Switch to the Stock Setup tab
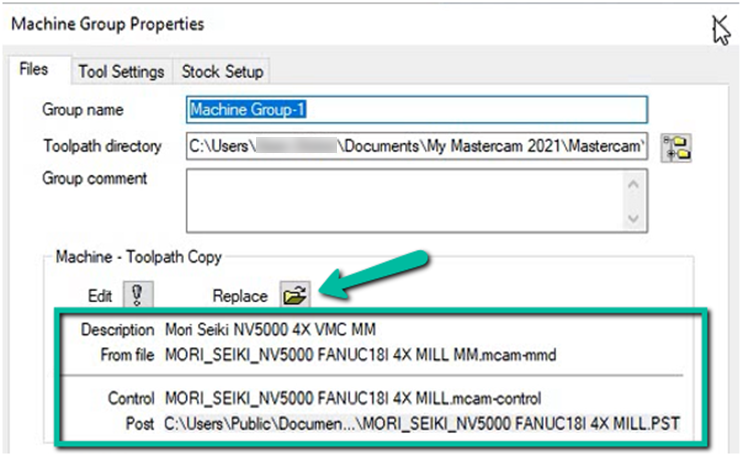Screen dimensions: 743x456 click(x=222, y=72)
